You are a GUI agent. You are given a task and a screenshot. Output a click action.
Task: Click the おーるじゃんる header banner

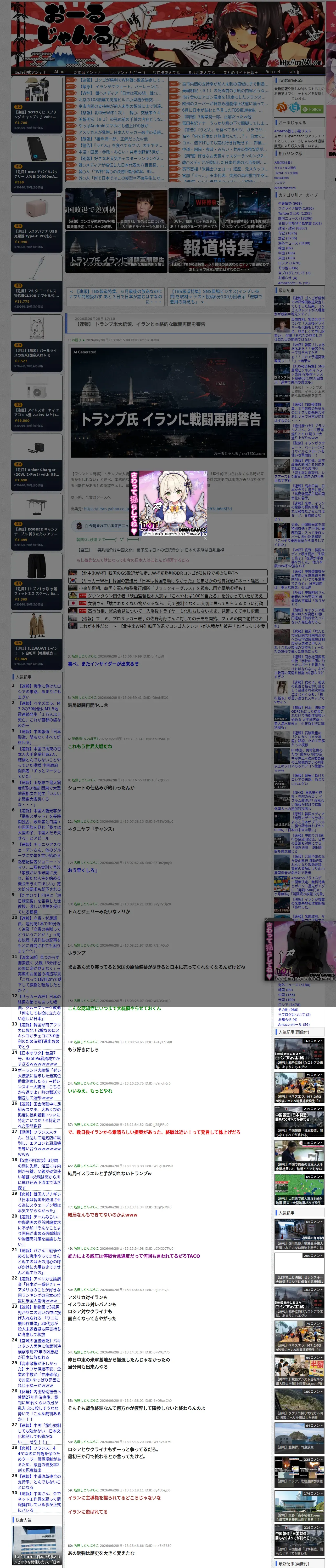pyautogui.click(x=168, y=33)
